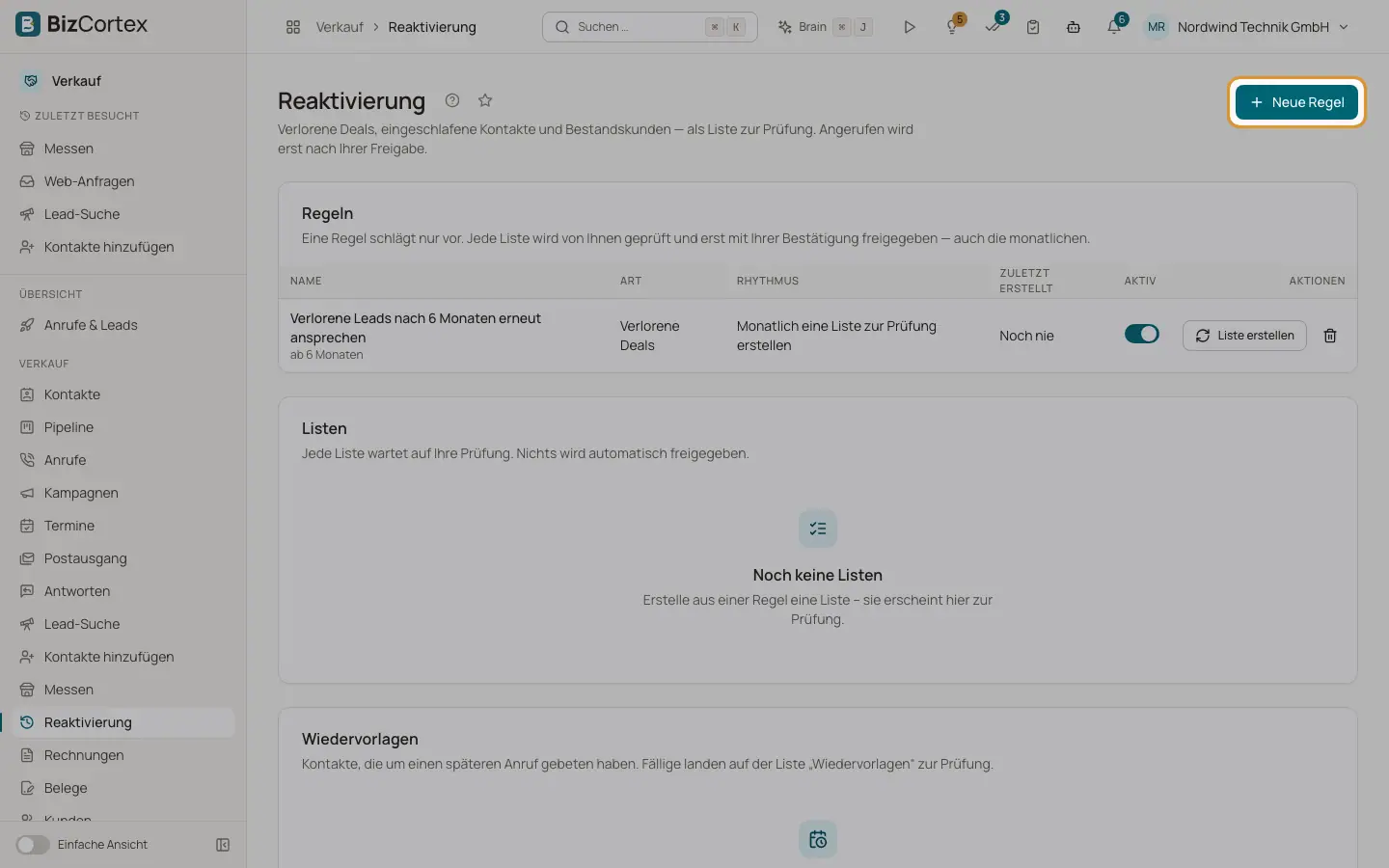Screen dimensions: 1389x868
Task: Click the BizCortex logo
Action: click(x=82, y=24)
